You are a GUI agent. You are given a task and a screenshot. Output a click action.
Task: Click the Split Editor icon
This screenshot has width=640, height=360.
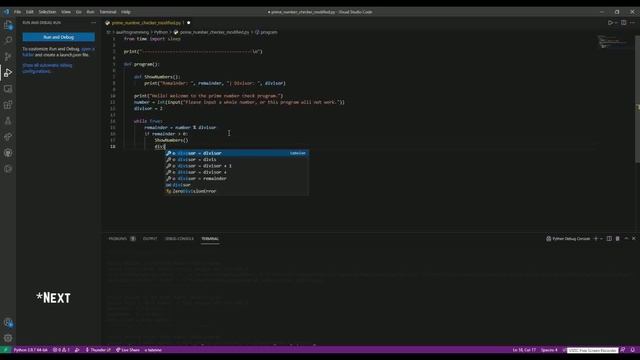624,23
